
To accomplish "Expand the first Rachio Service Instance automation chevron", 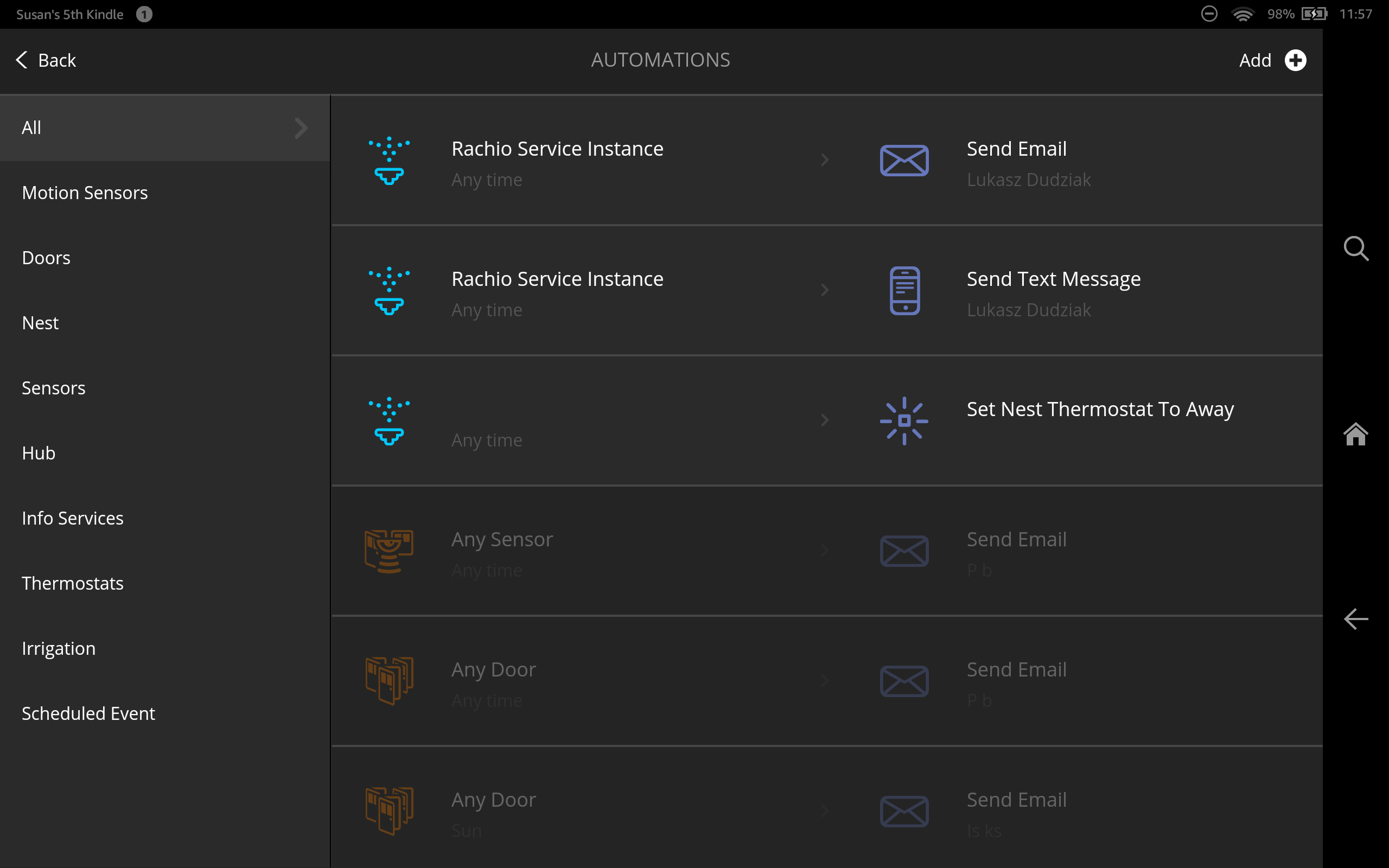I will pyautogui.click(x=825, y=160).
